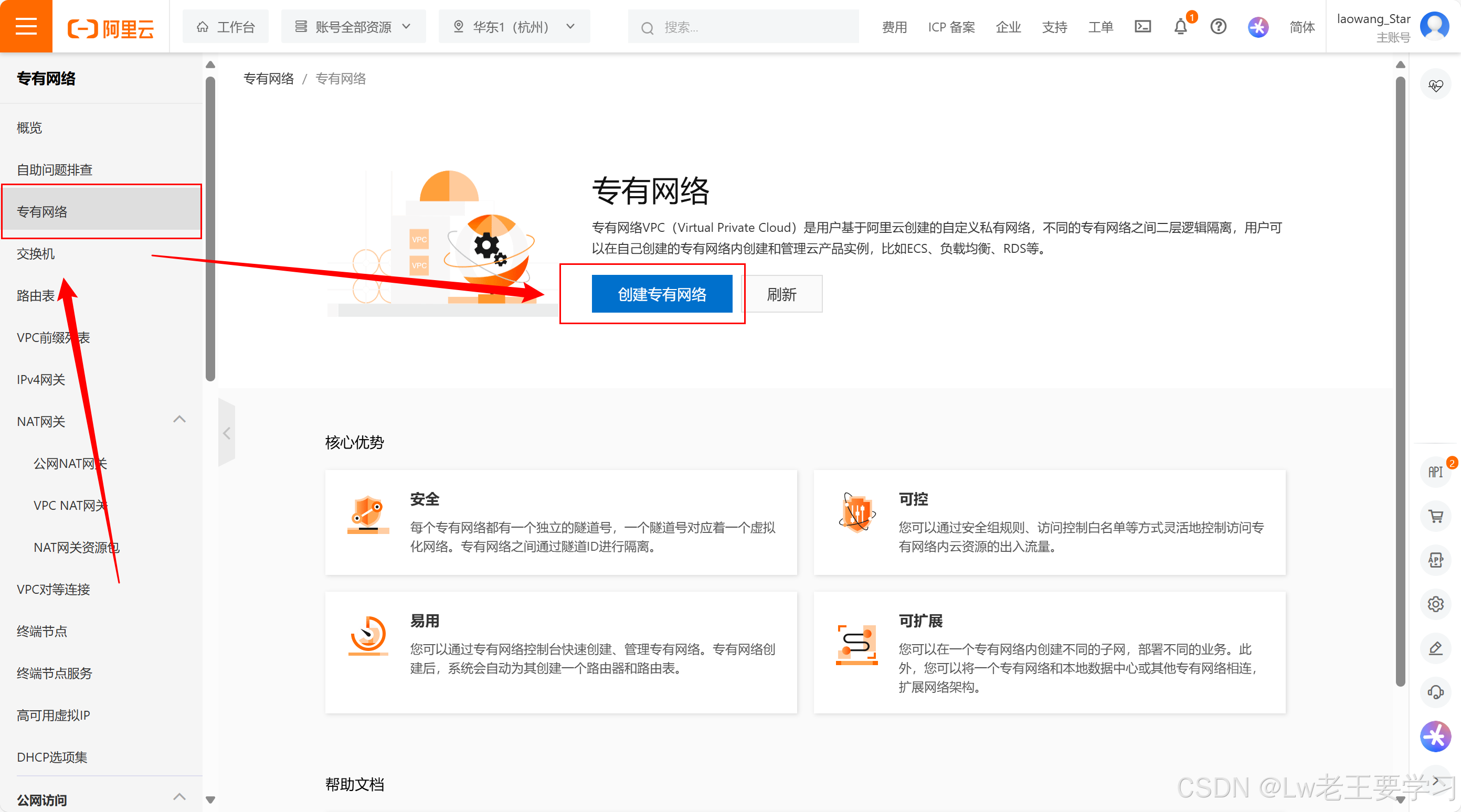Focus the top search box
1461x812 pixels.
click(x=743, y=27)
